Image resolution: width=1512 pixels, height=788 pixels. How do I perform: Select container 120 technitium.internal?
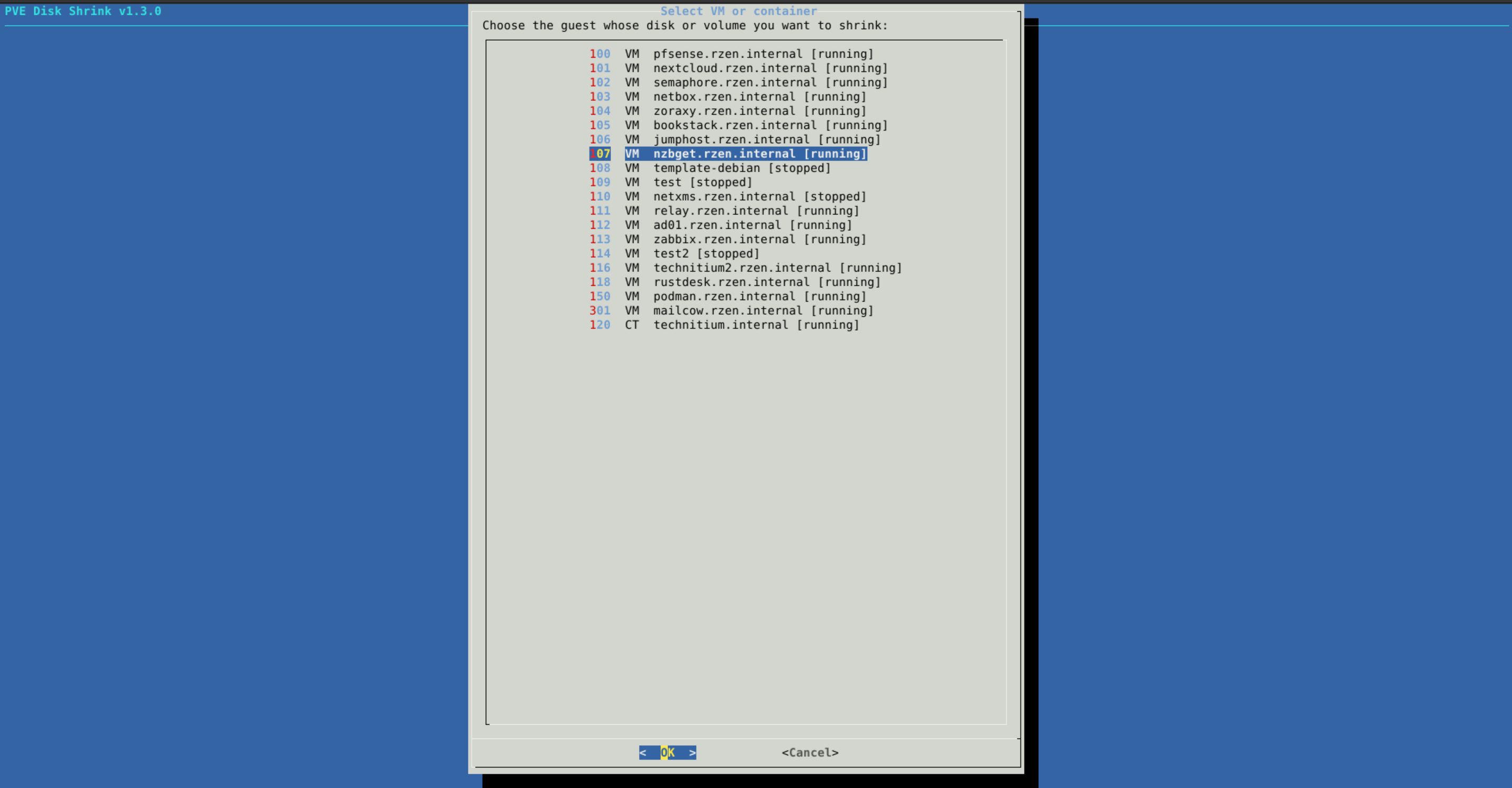pos(724,325)
